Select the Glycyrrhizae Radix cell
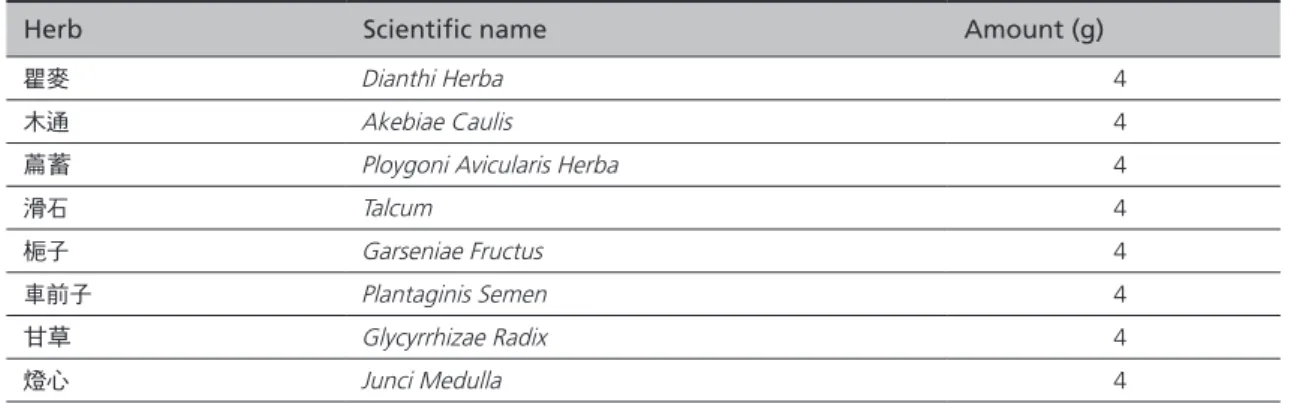This screenshot has height=403, width=1291. 454,337
